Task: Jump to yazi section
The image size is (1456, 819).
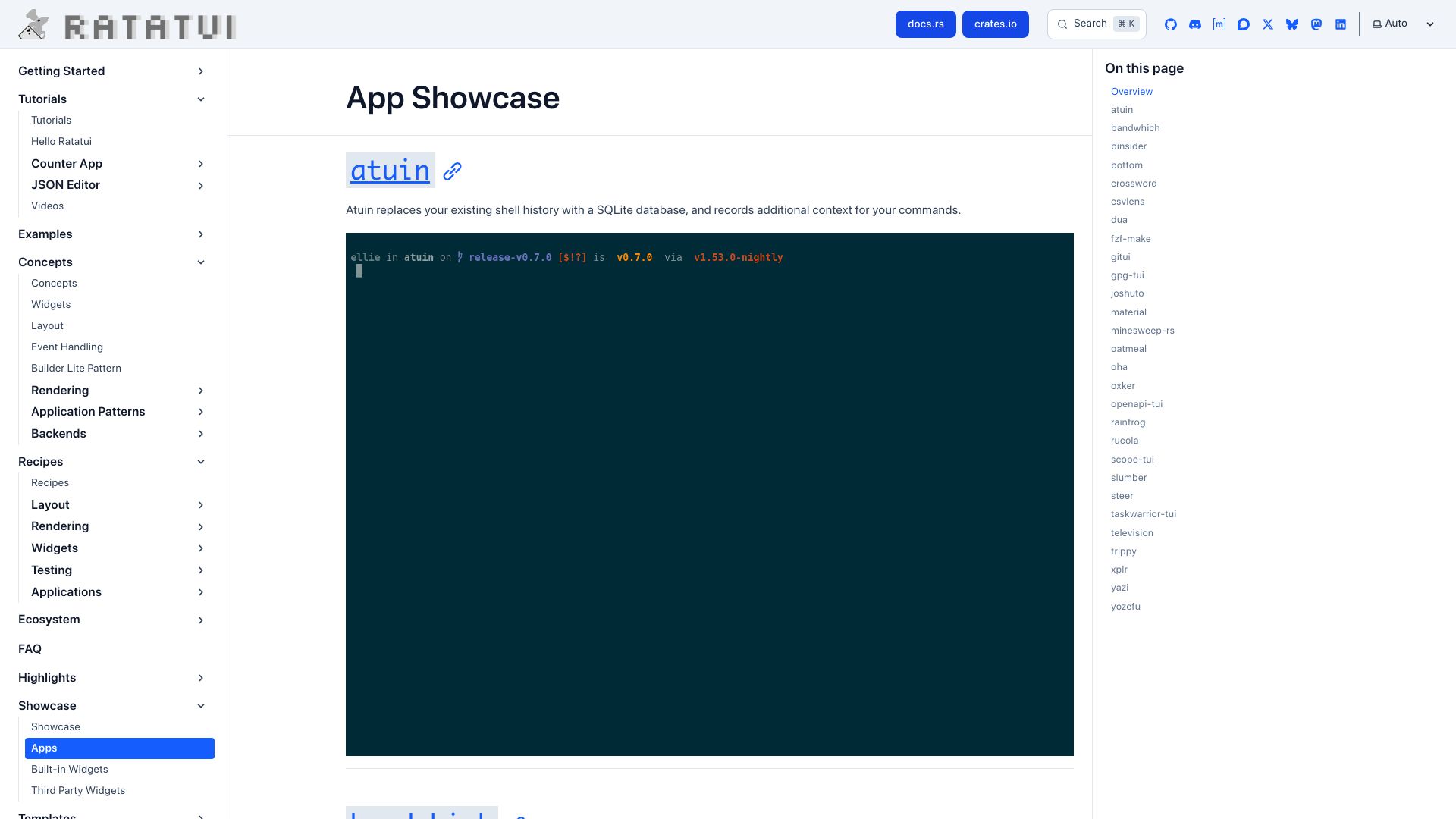Action: point(1120,588)
